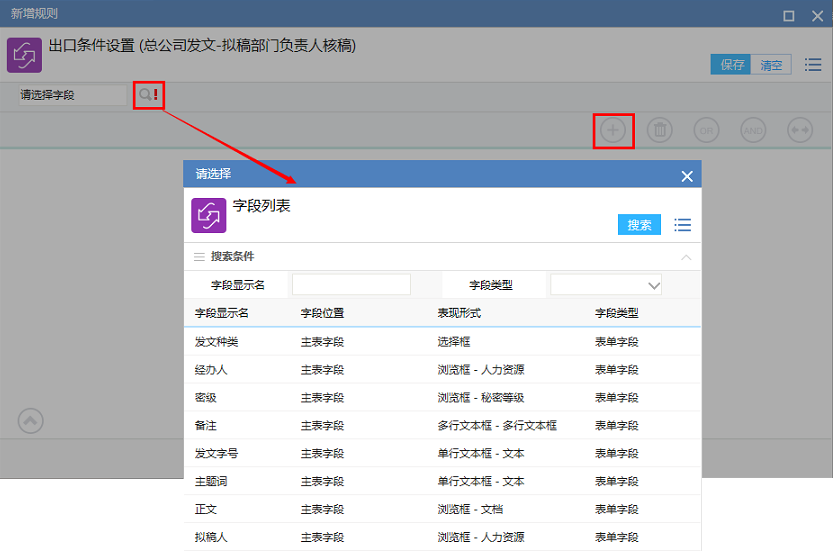
Task: Click the magnifier field search icon
Action: click(x=145, y=95)
